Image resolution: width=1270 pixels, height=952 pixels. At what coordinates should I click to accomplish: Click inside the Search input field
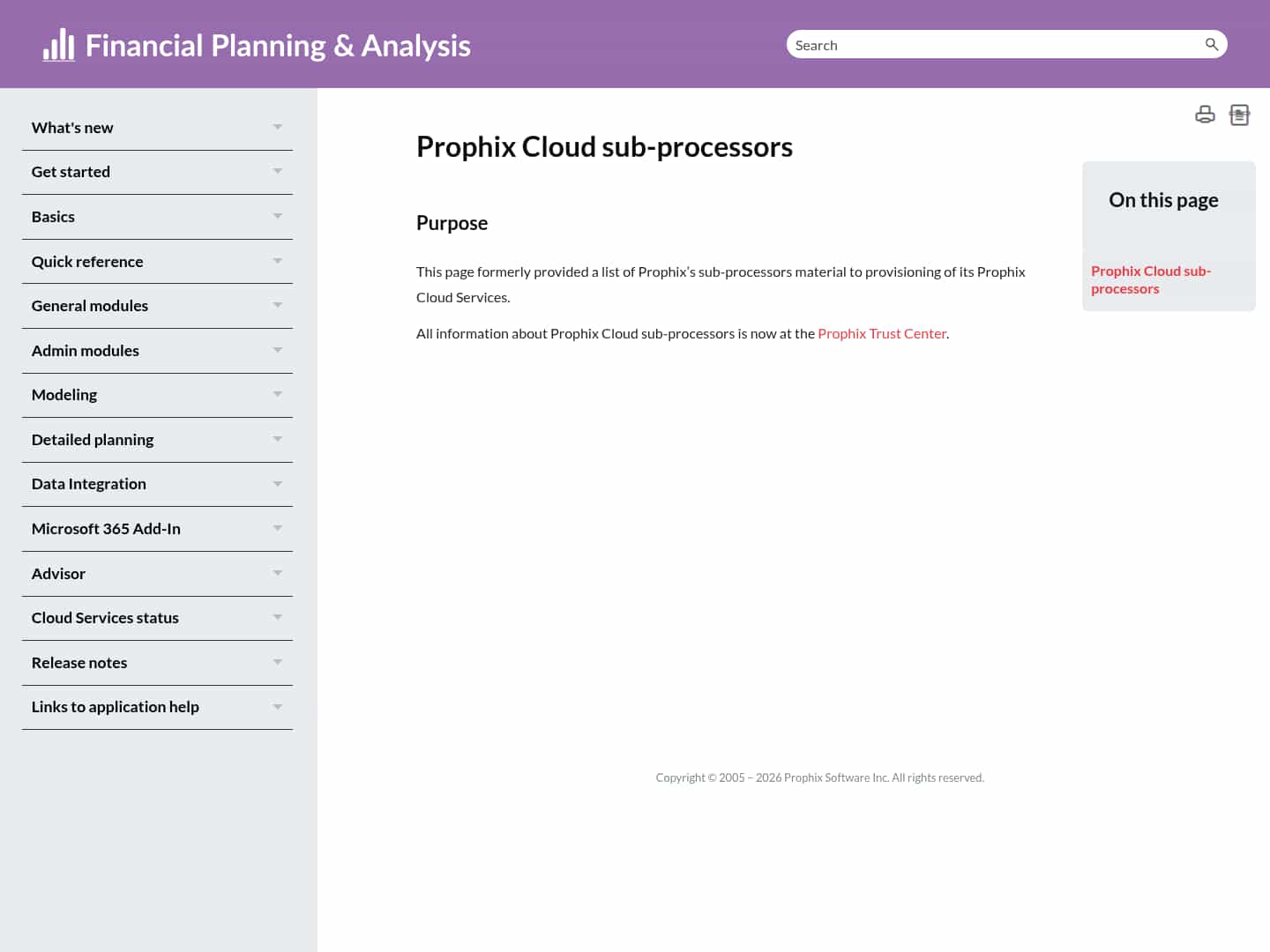pyautogui.click(x=970, y=44)
